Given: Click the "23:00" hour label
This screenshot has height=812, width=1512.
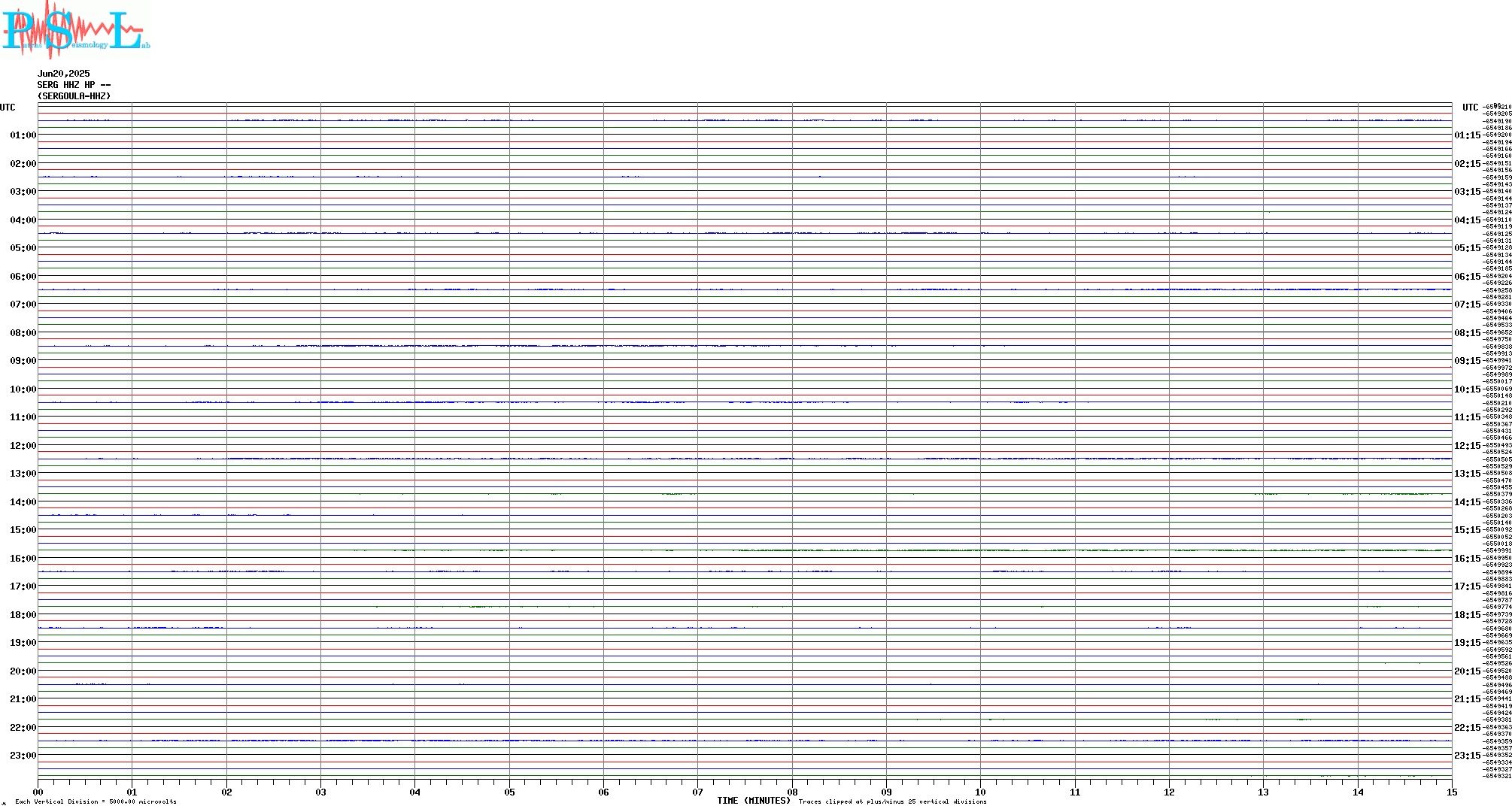Looking at the screenshot, I should (23, 756).
